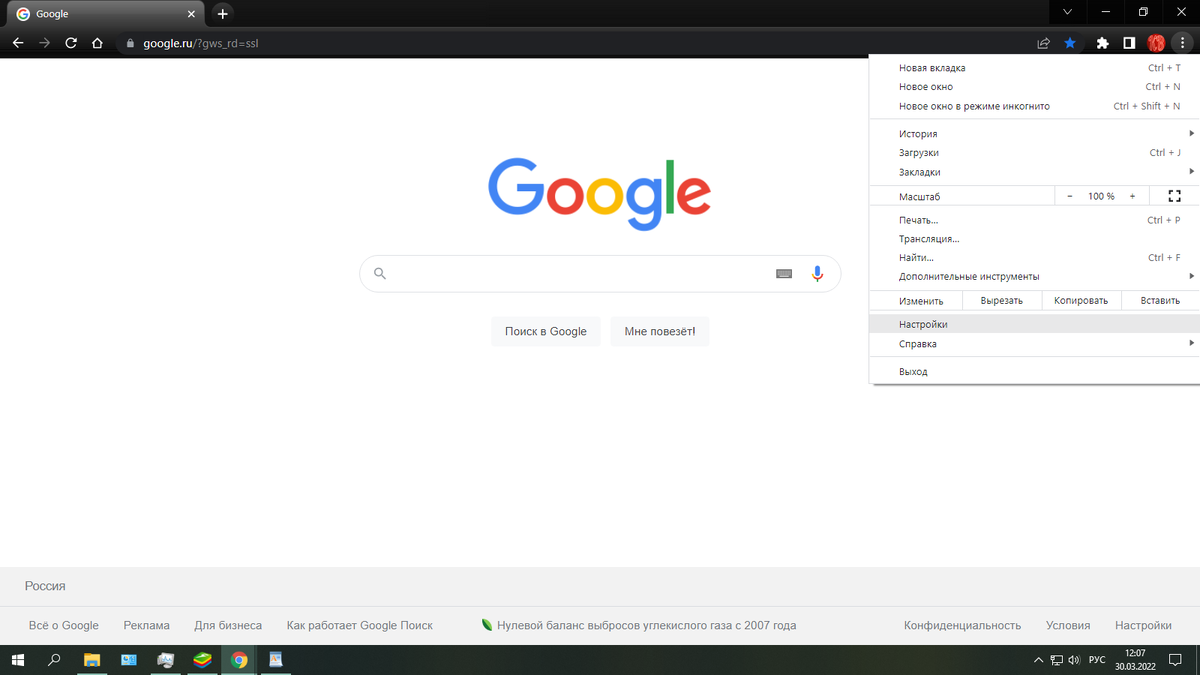Open the Windows Start menu

click(x=17, y=660)
